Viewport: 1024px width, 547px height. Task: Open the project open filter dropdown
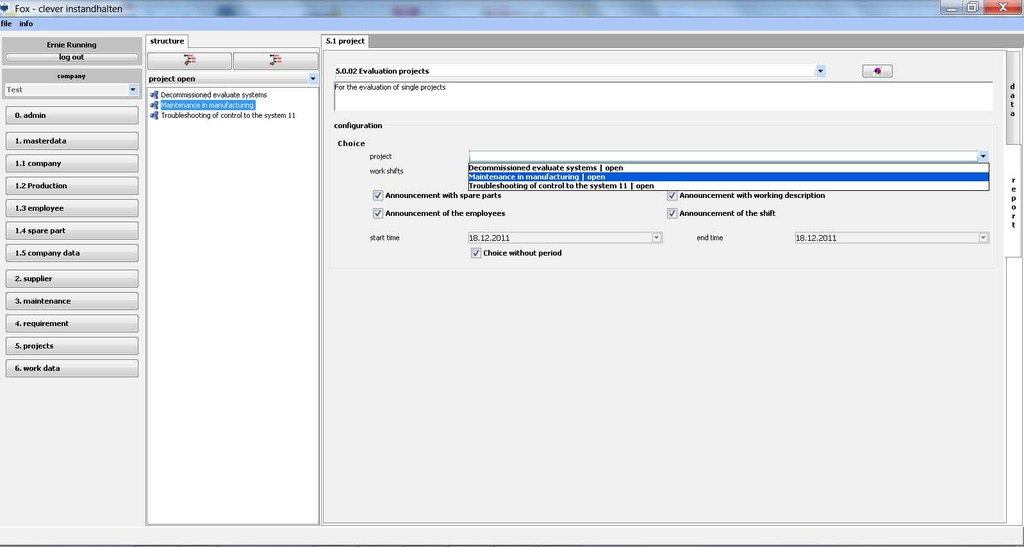[x=312, y=78]
